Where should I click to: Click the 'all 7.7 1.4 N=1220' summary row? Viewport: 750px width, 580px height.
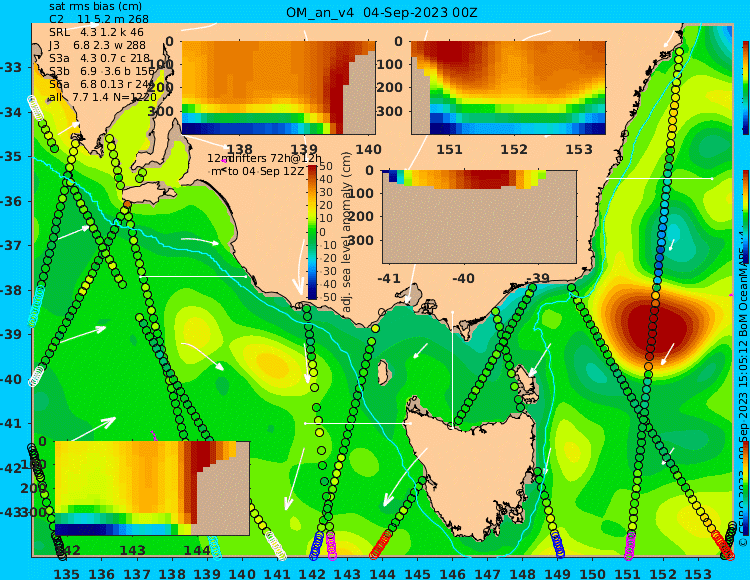[102, 97]
